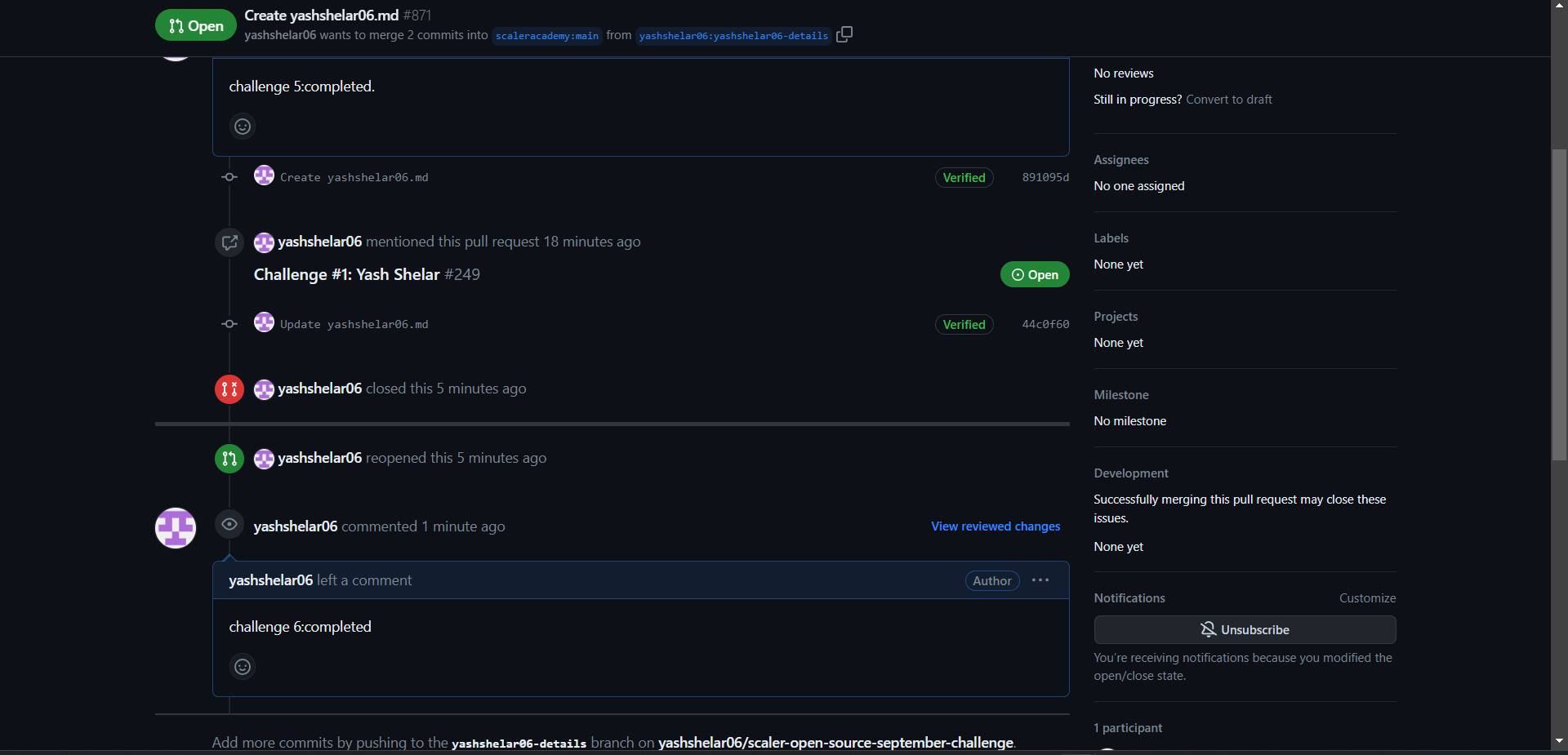
Task: Open the comment options kebab menu
Action: click(1040, 580)
